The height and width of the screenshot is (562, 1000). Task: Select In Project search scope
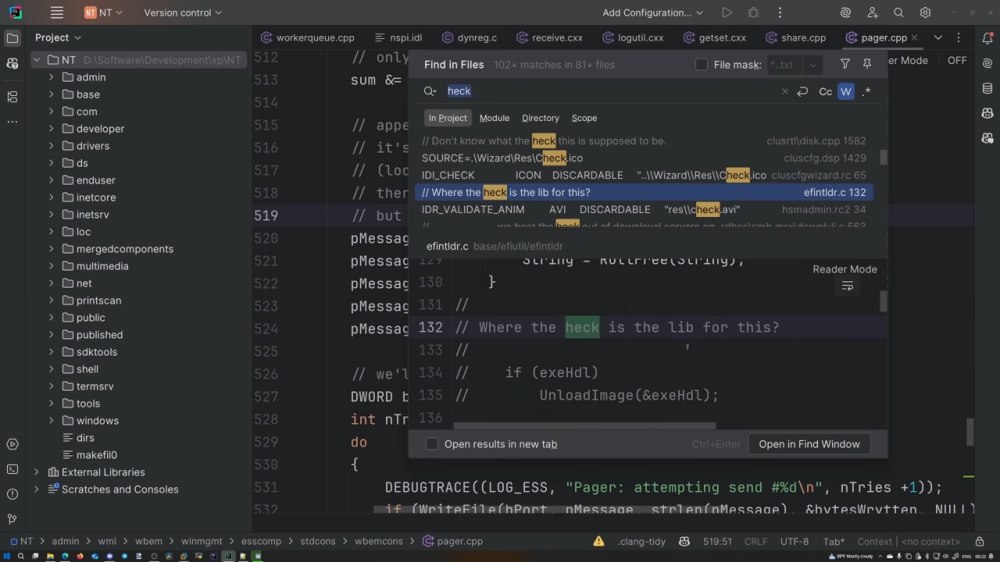click(x=447, y=118)
